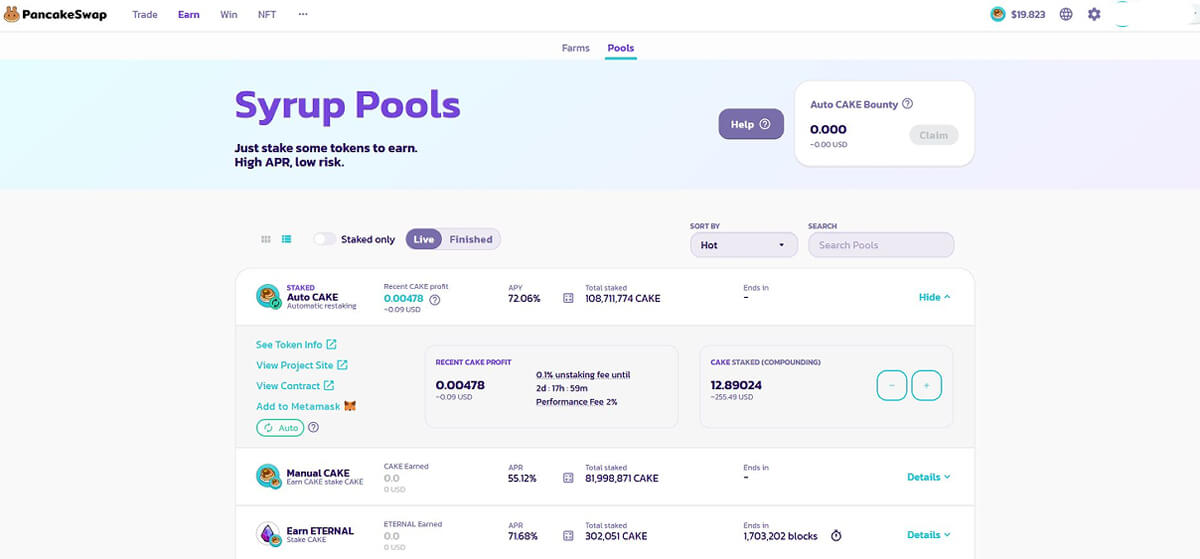Click the timer icon beside 1,703,202 blocks
This screenshot has width=1200, height=559.
836,536
